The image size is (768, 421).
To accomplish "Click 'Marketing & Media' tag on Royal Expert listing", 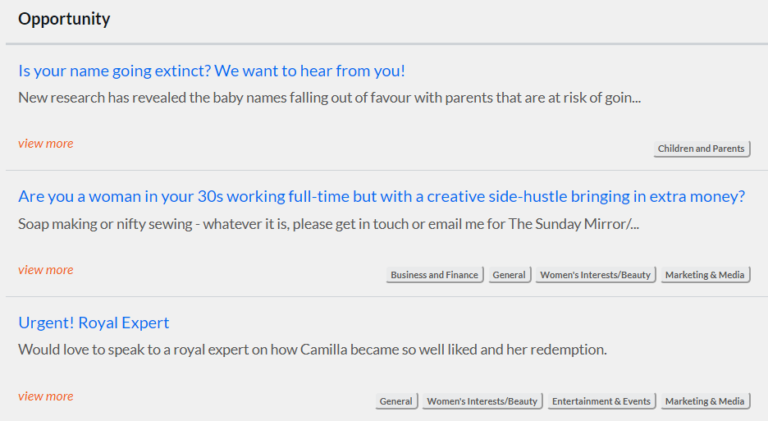I will pyautogui.click(x=705, y=401).
